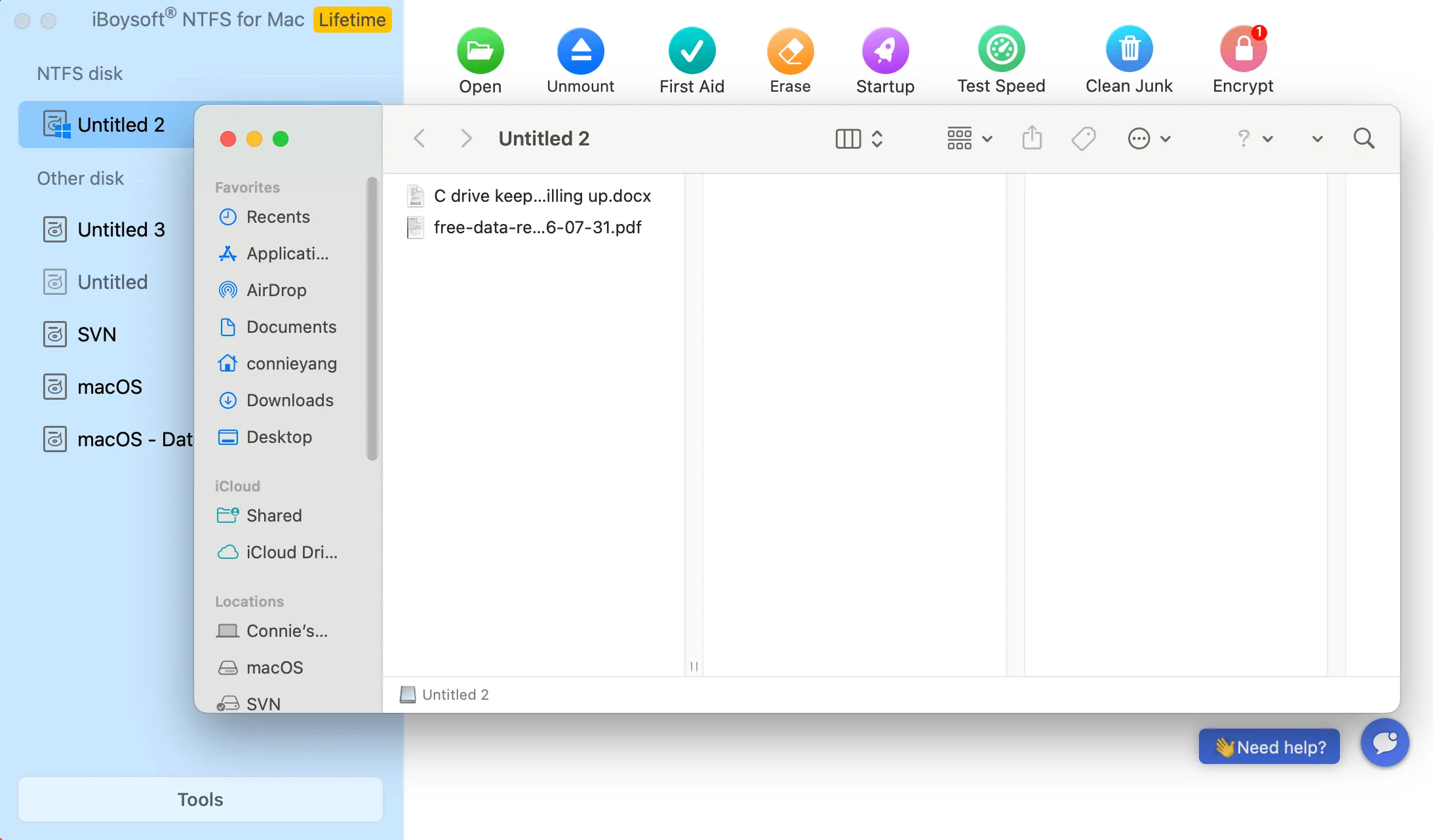Click the Erase disk icon
1433x840 pixels.
coord(791,50)
